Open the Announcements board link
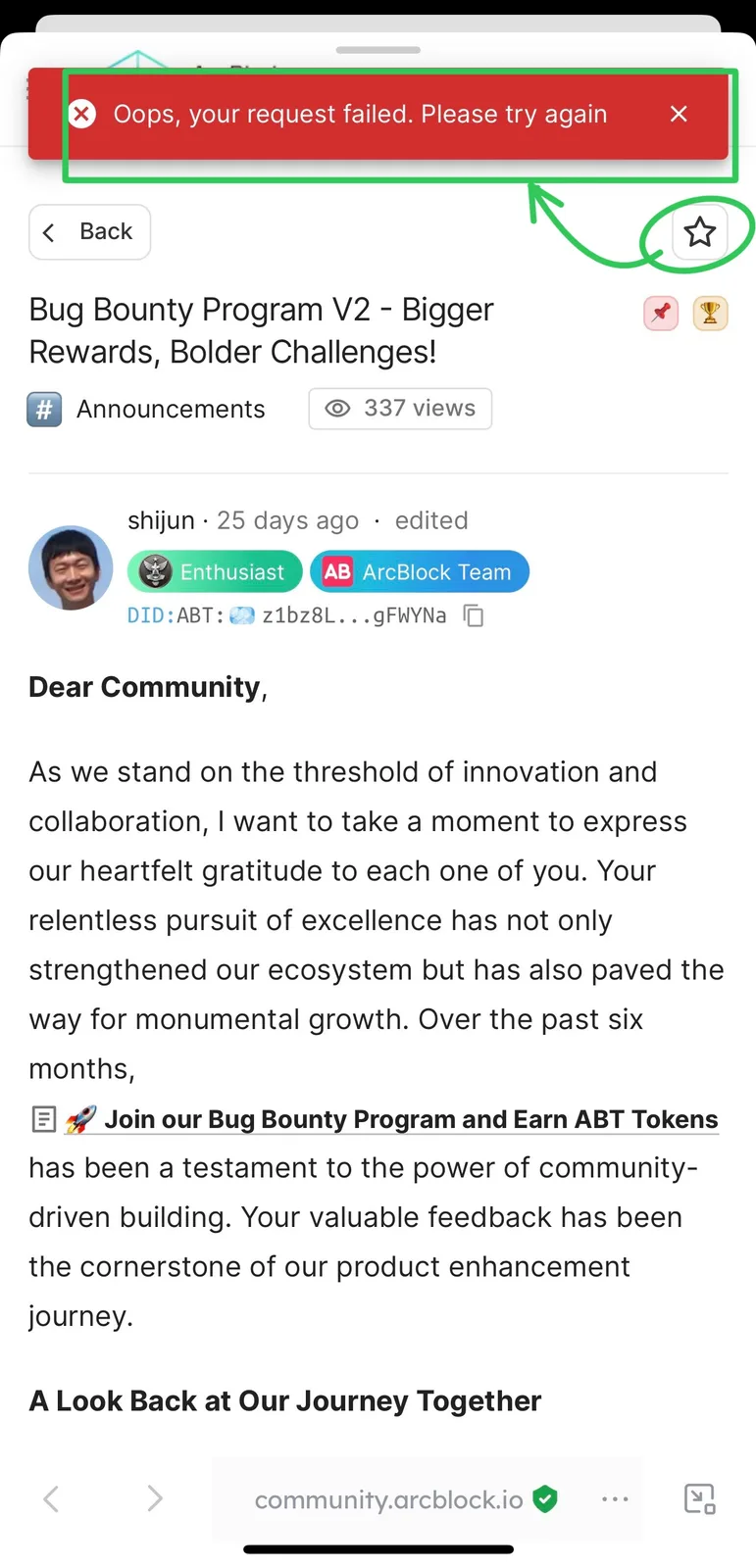 171,410
